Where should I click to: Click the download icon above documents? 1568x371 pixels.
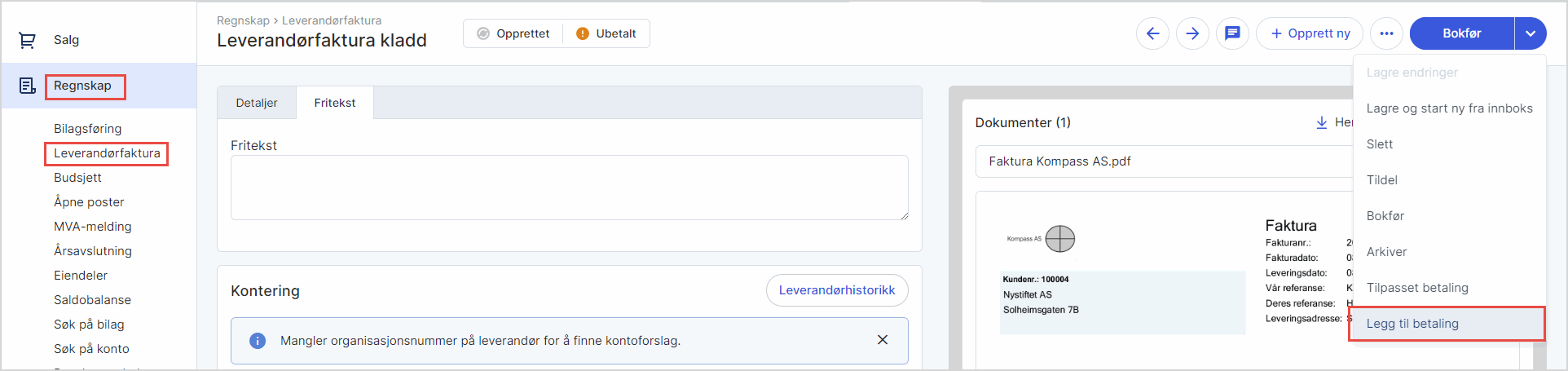[x=1321, y=122]
